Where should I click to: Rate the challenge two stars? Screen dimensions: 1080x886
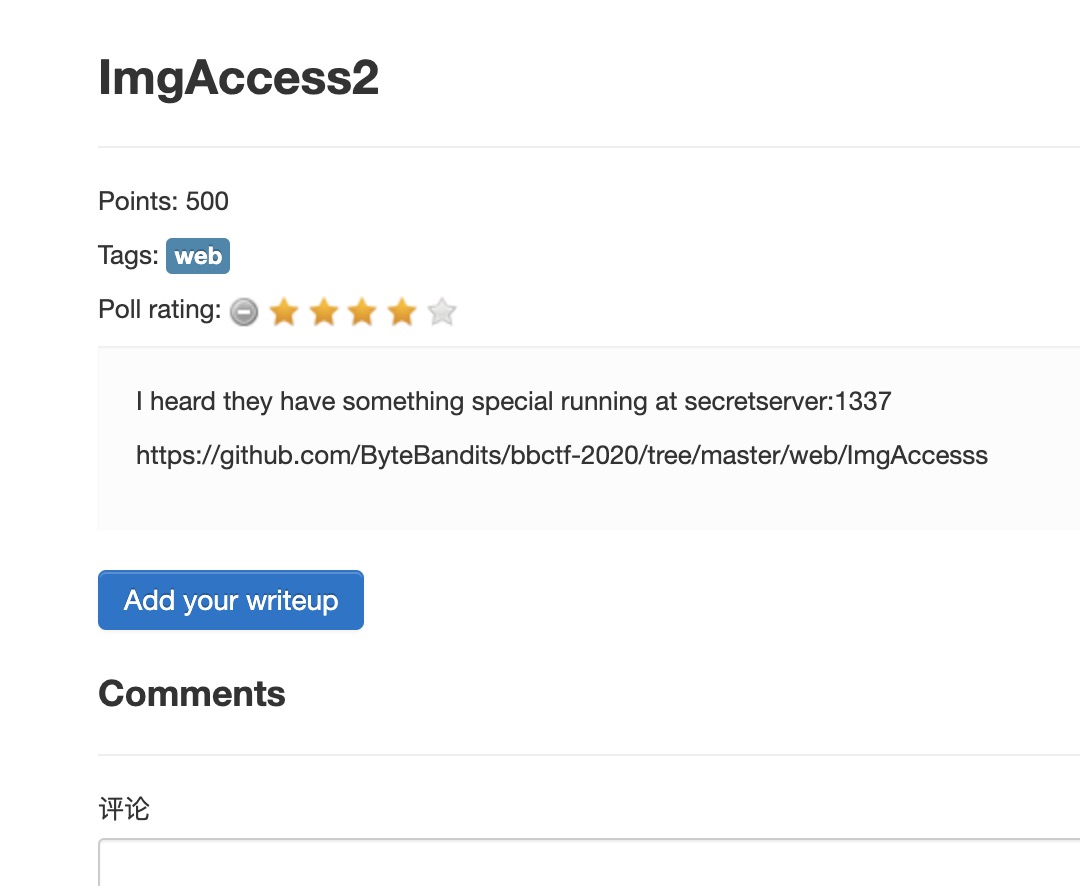tap(323, 313)
